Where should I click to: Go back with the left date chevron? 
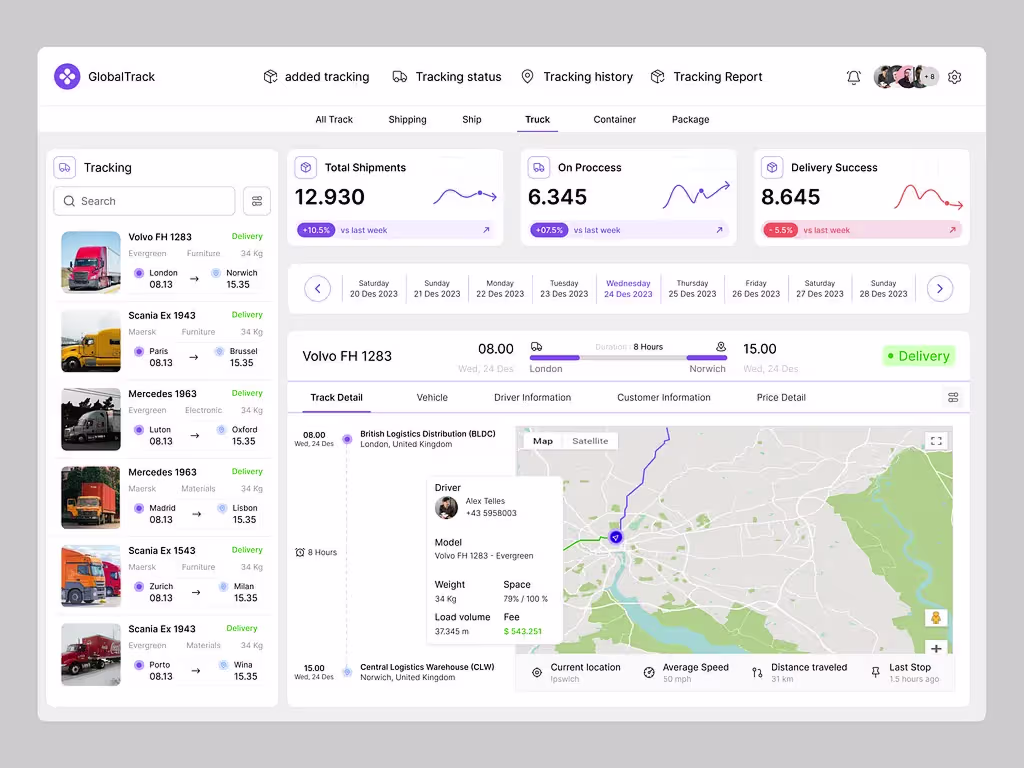click(317, 288)
